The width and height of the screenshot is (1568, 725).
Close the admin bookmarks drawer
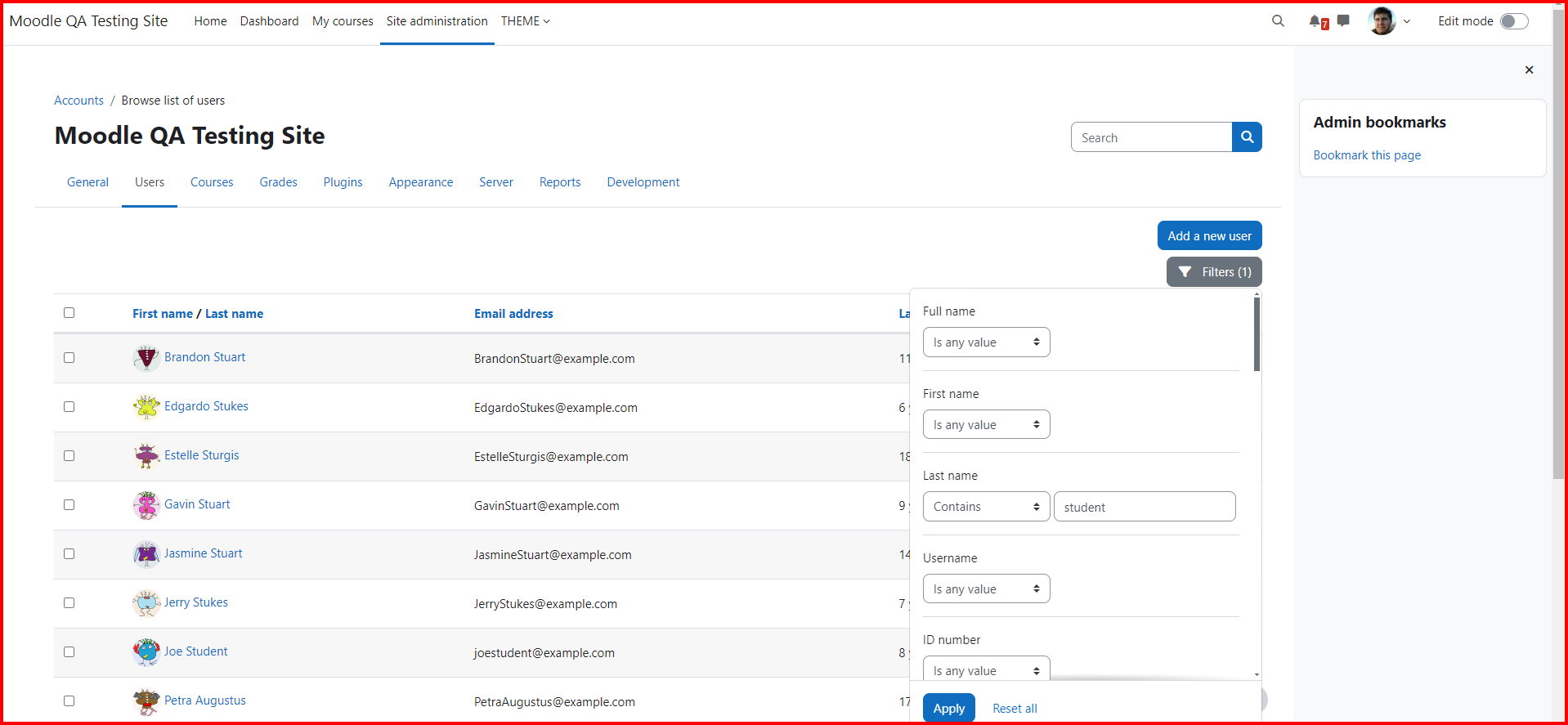point(1529,70)
